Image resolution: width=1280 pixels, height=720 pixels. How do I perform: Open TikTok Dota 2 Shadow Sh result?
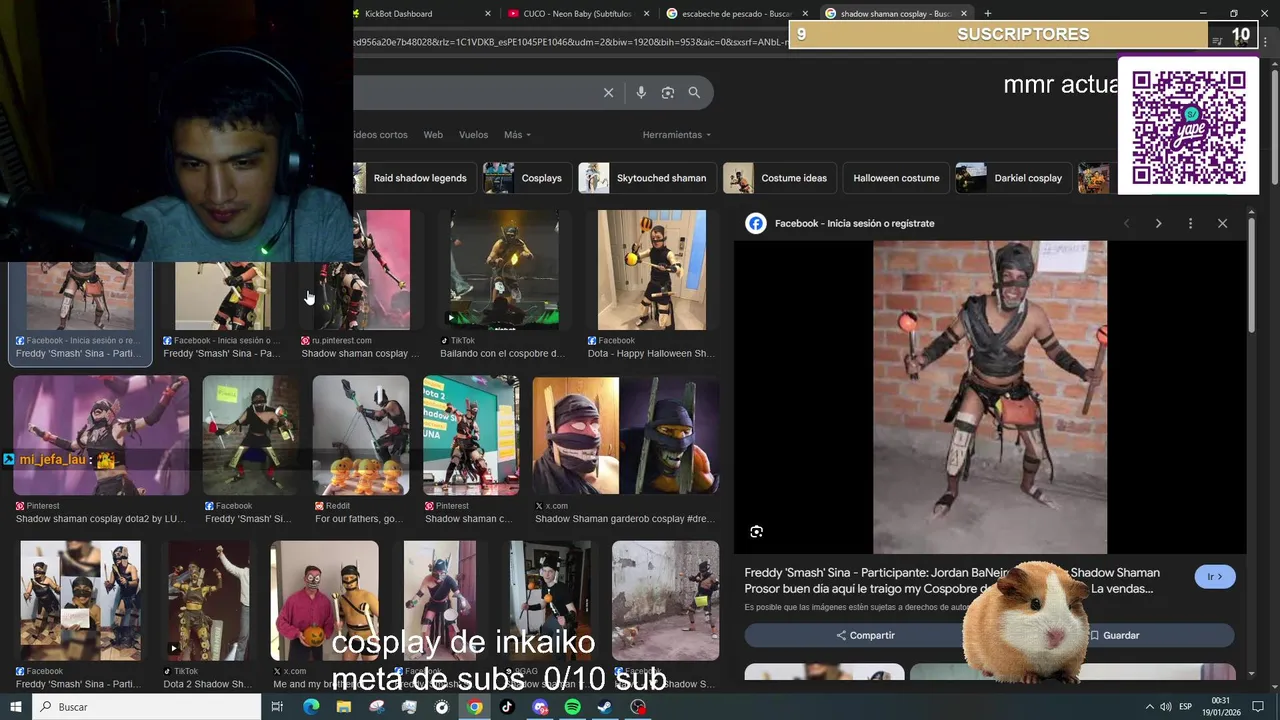[x=208, y=616]
